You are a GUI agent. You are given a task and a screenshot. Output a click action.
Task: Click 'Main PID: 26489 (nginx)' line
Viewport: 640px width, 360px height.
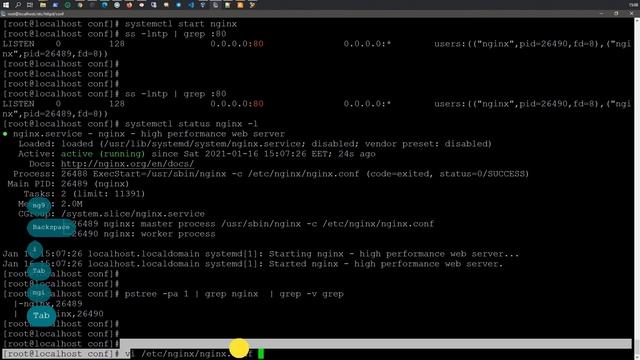68,184
